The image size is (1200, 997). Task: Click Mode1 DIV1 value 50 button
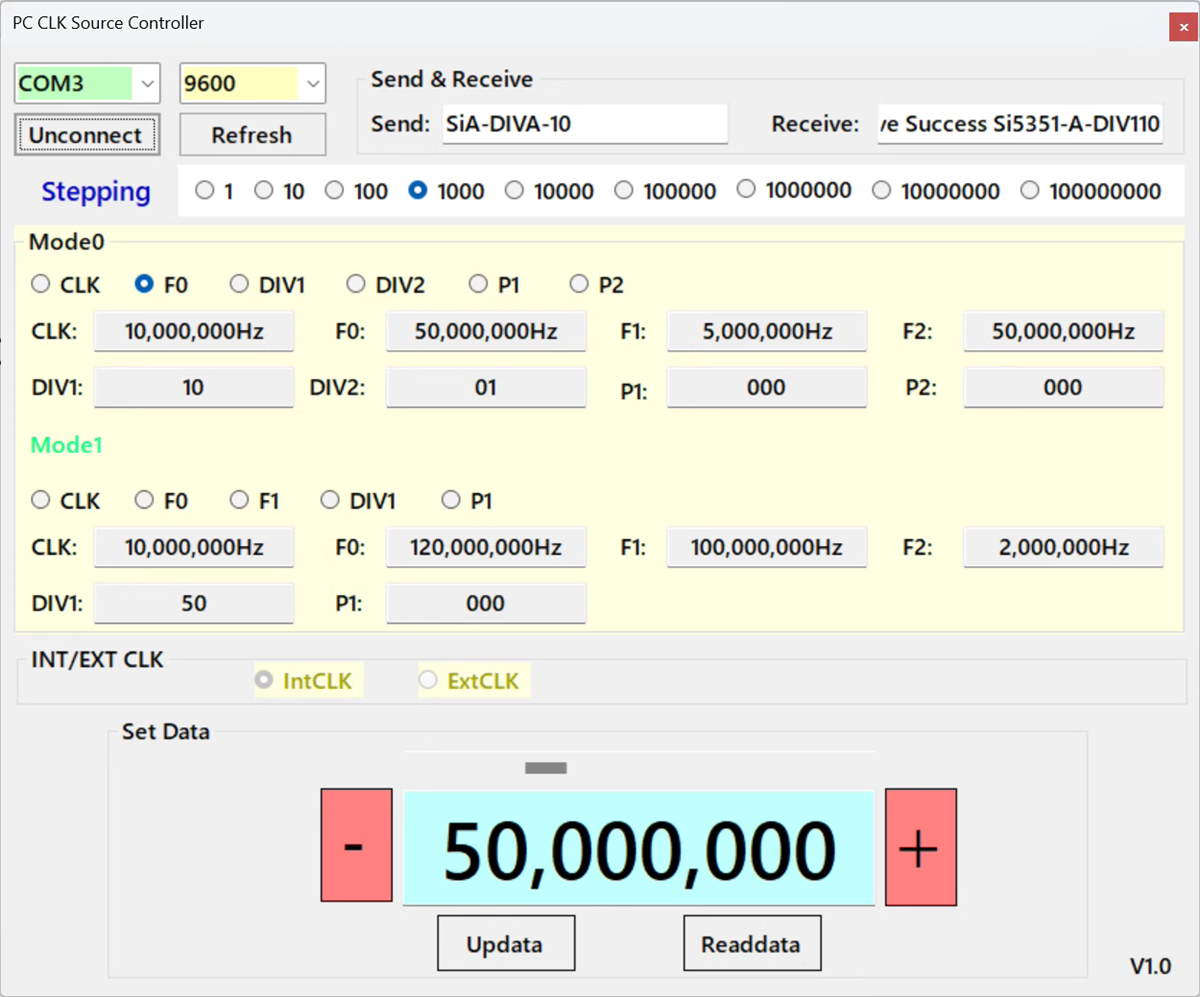click(194, 603)
